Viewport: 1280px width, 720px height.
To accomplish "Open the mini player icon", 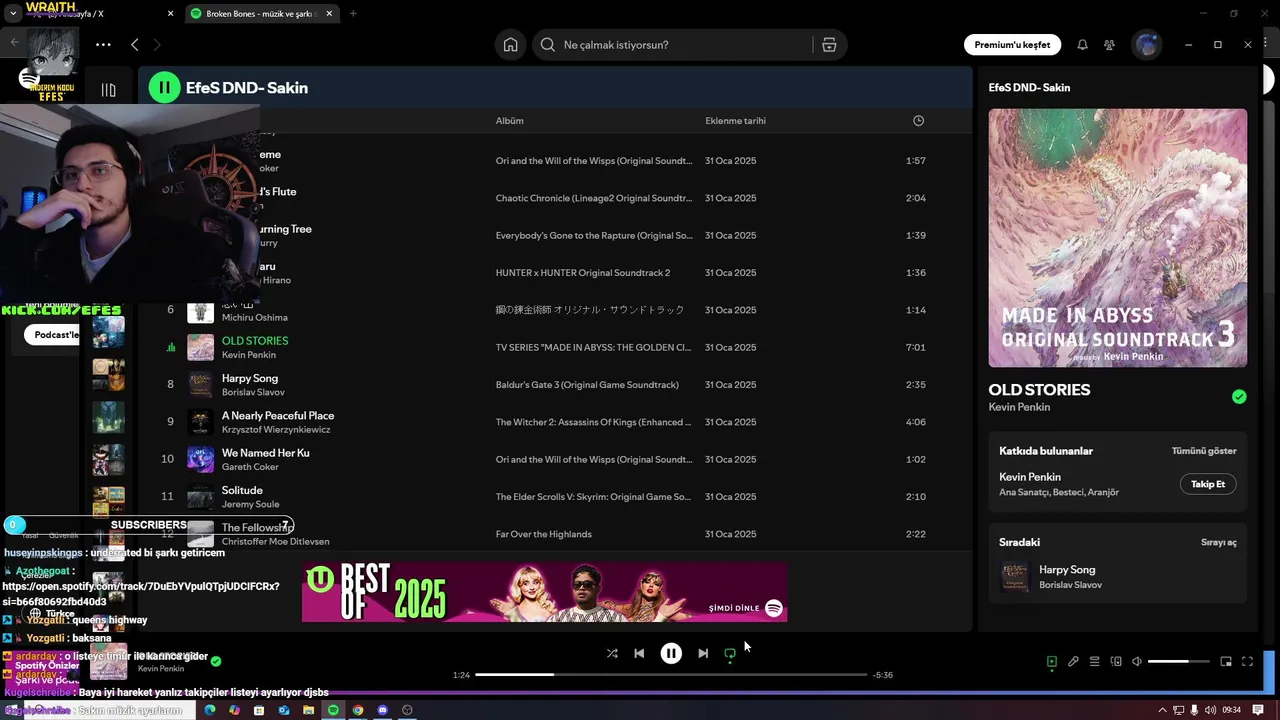I will click(x=1226, y=662).
